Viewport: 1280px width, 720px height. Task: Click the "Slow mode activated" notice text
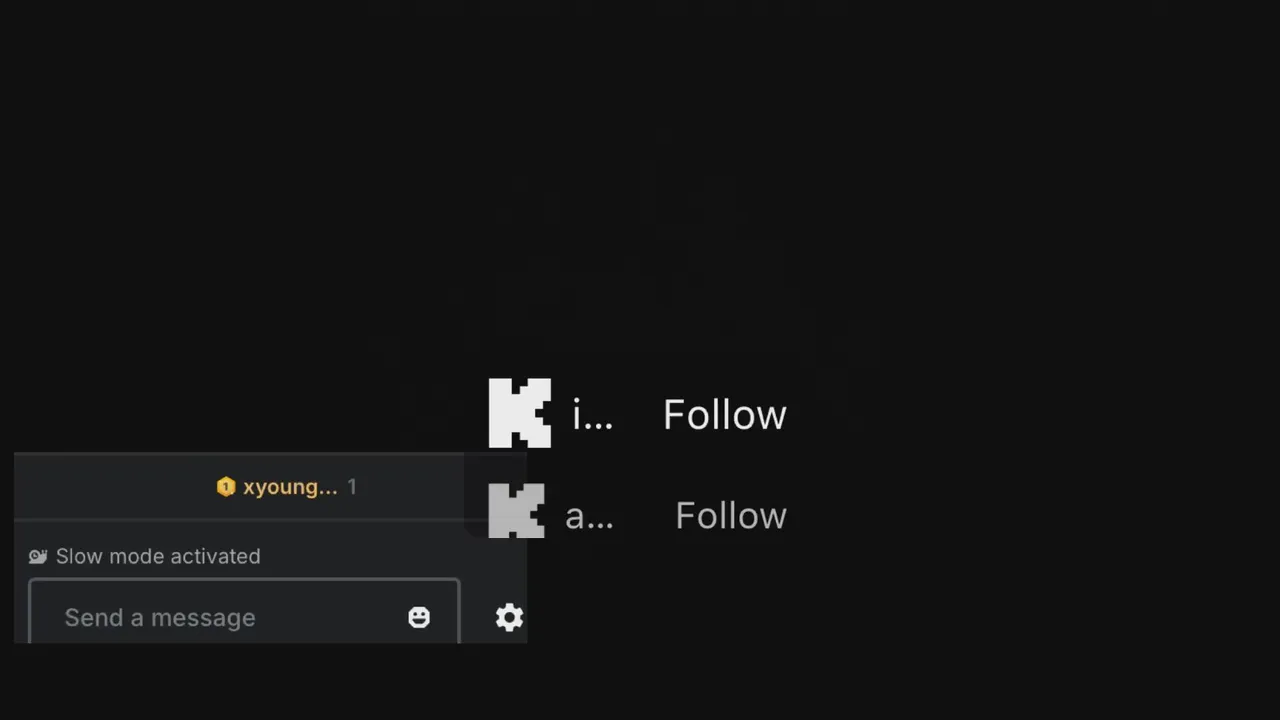[x=158, y=556]
